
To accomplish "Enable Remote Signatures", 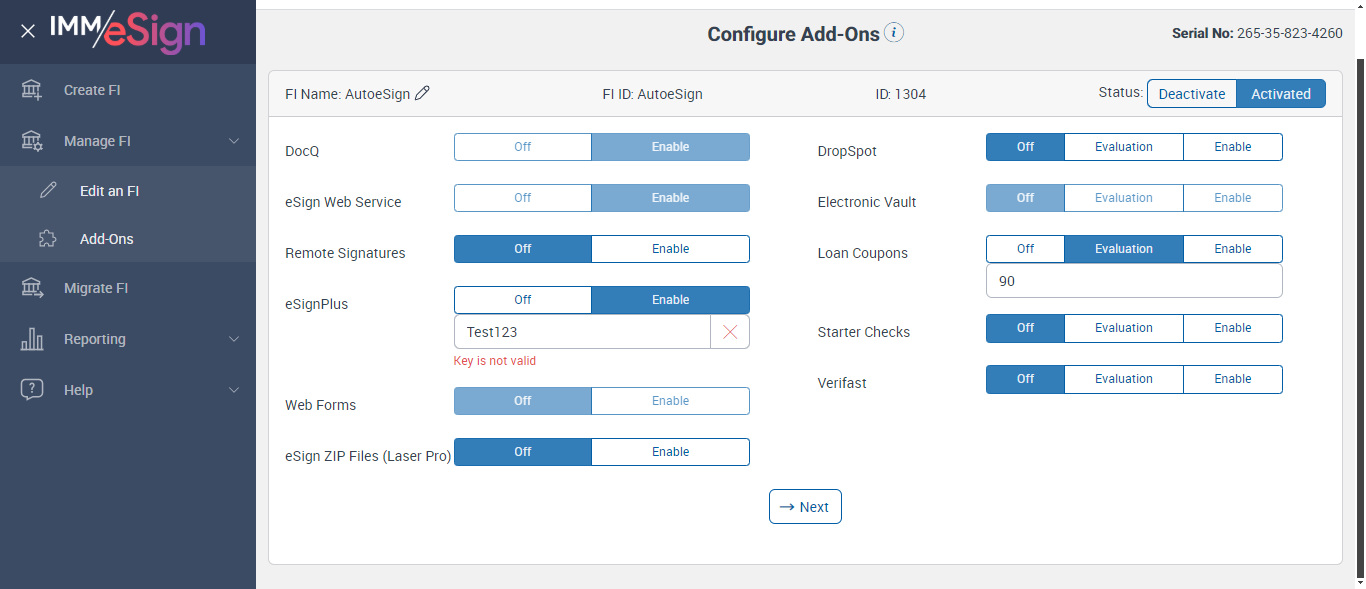I will click(x=670, y=249).
